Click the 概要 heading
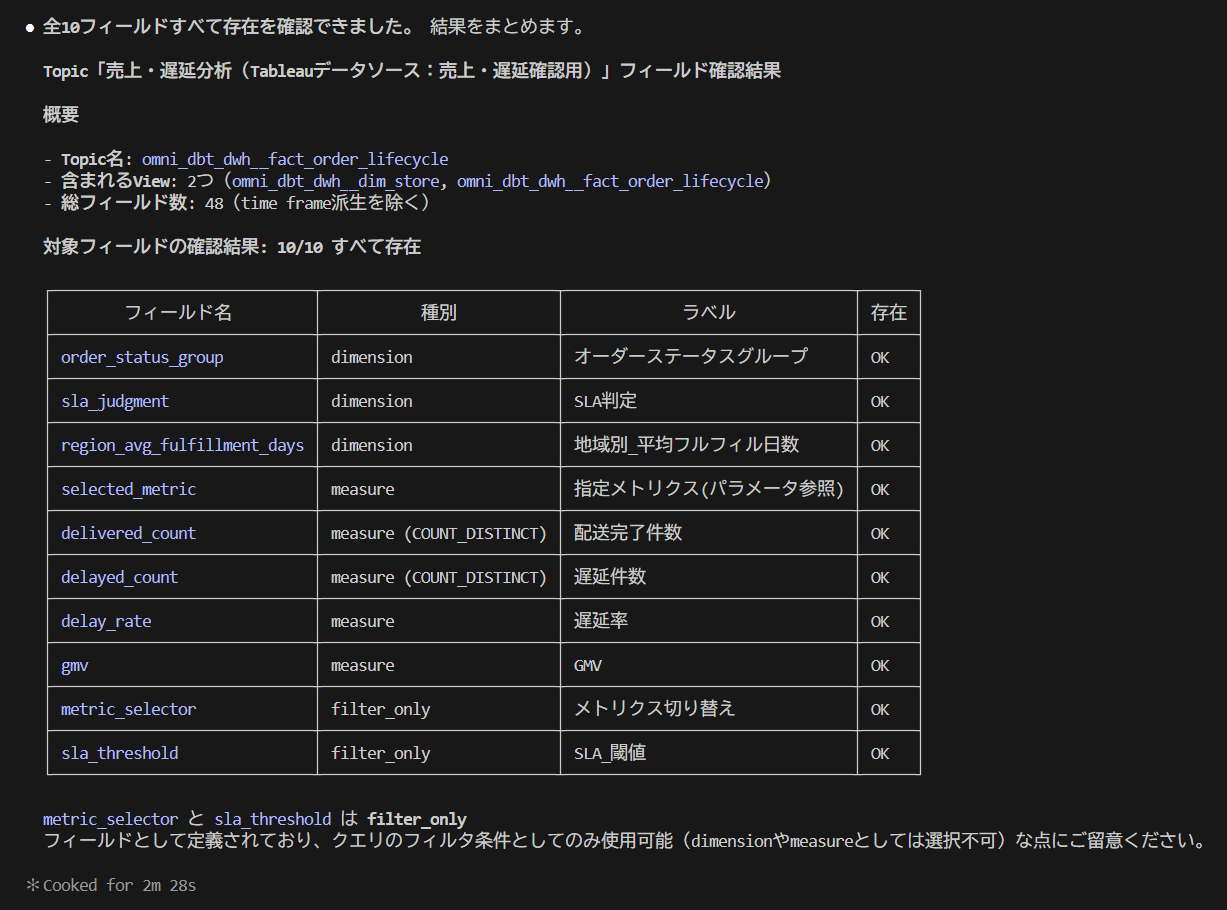Screen dimensions: 1227x910 coord(61,115)
